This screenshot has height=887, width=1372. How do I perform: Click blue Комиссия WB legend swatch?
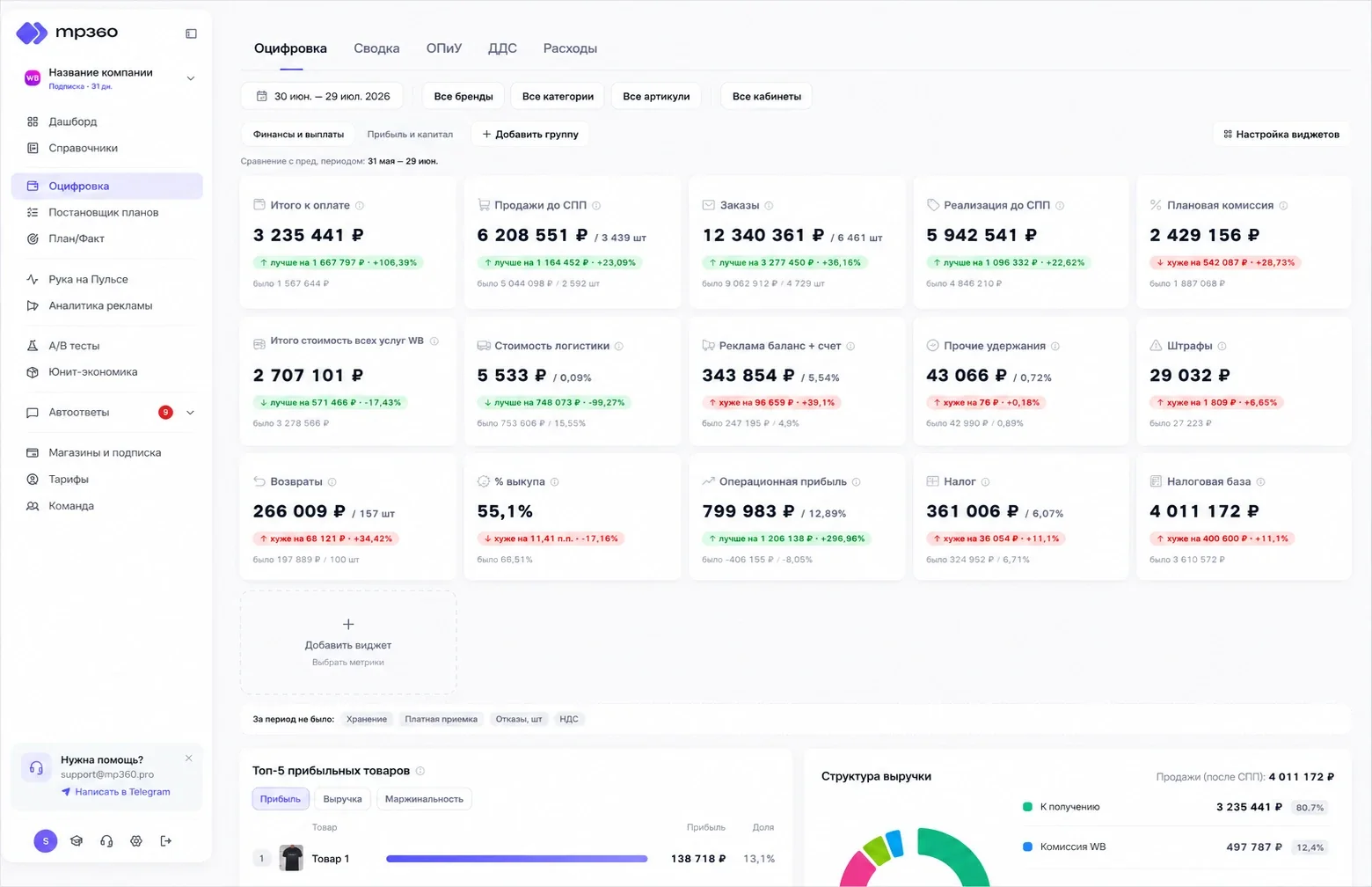coord(1027,847)
